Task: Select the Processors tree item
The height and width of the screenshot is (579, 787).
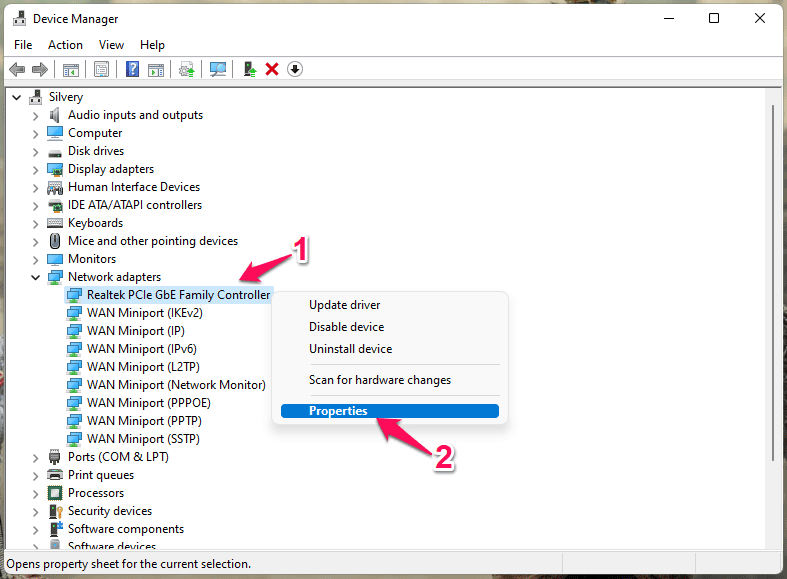Action: tap(96, 493)
